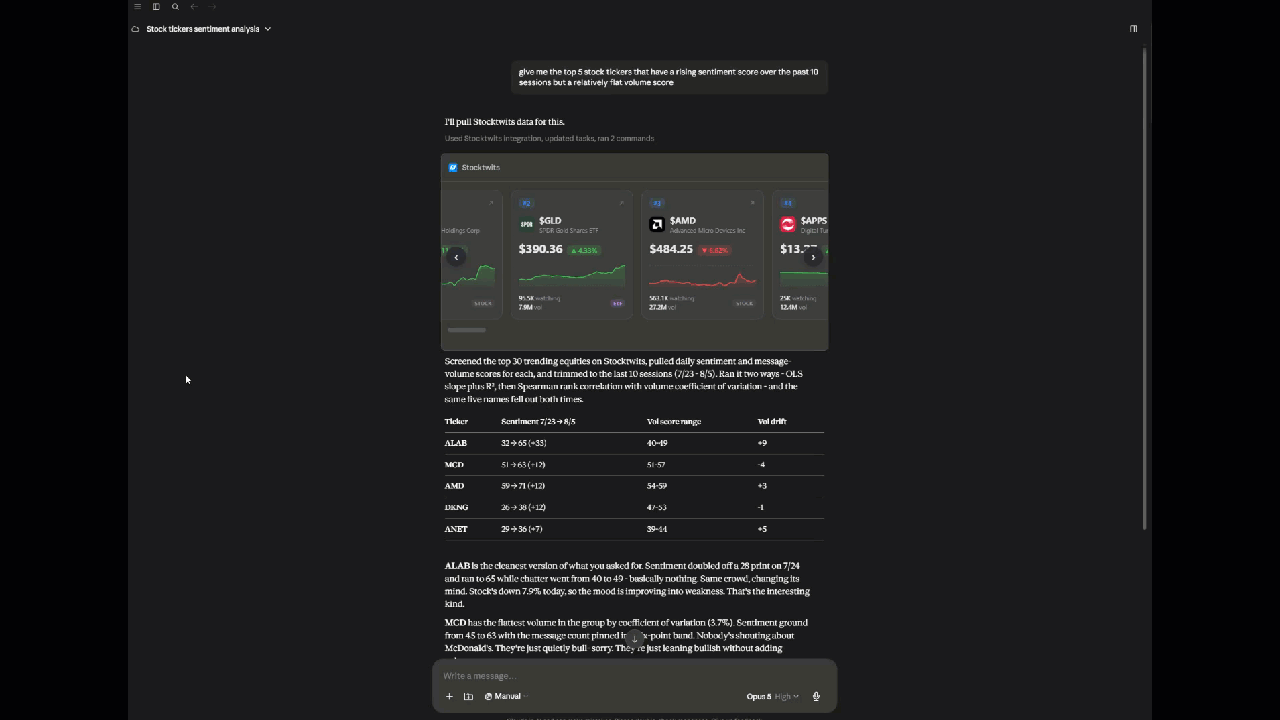Click the 'Stocktwits' widget header label
This screenshot has width=1280, height=720.
(x=481, y=167)
